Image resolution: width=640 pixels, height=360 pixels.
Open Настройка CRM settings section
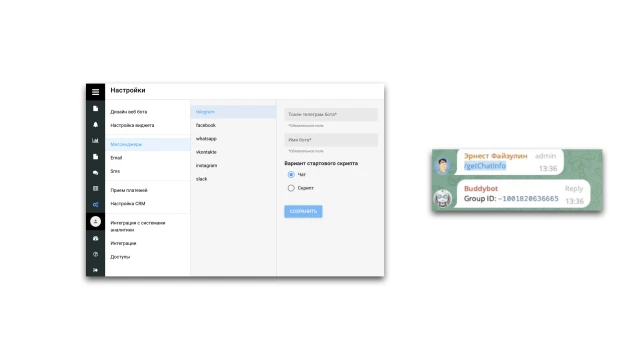click(128, 204)
